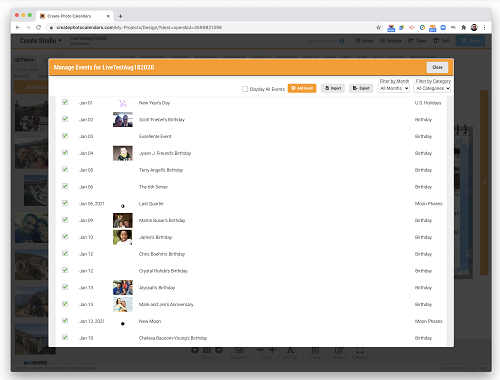Click the New Moon phase icon
The width and height of the screenshot is (500, 380).
click(123, 324)
